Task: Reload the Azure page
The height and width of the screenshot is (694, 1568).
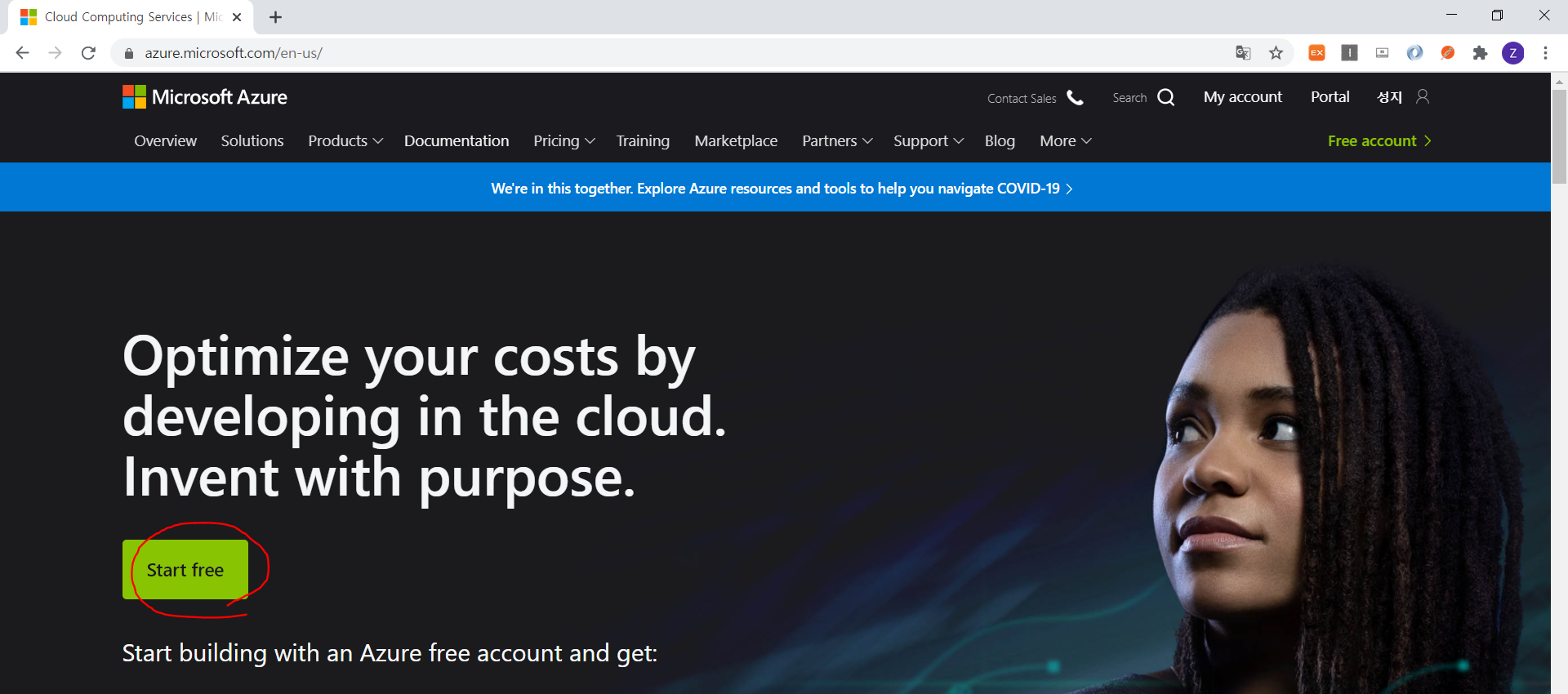Action: coord(88,53)
